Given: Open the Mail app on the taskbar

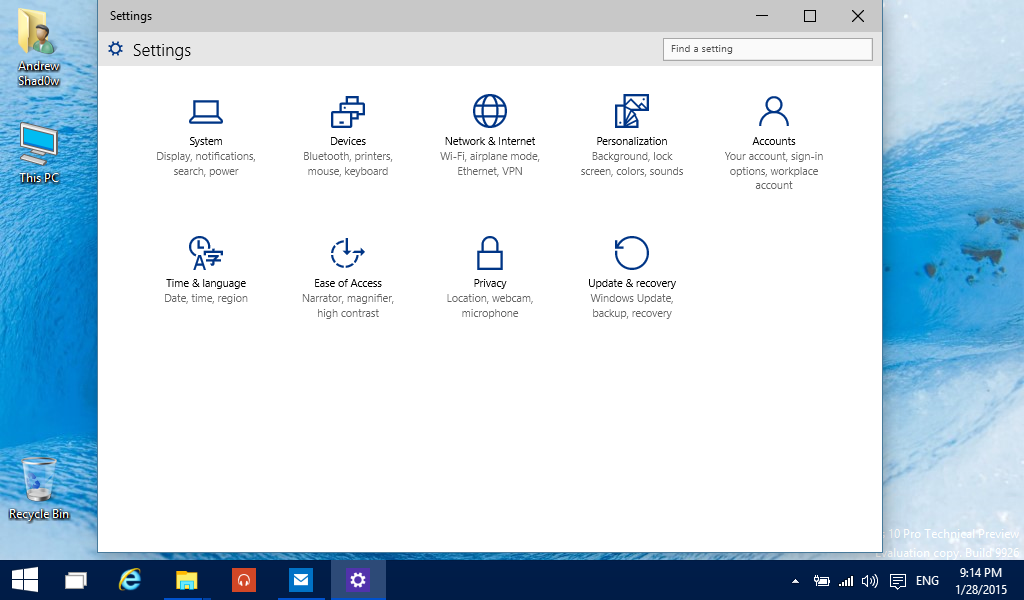Looking at the screenshot, I should [301, 580].
